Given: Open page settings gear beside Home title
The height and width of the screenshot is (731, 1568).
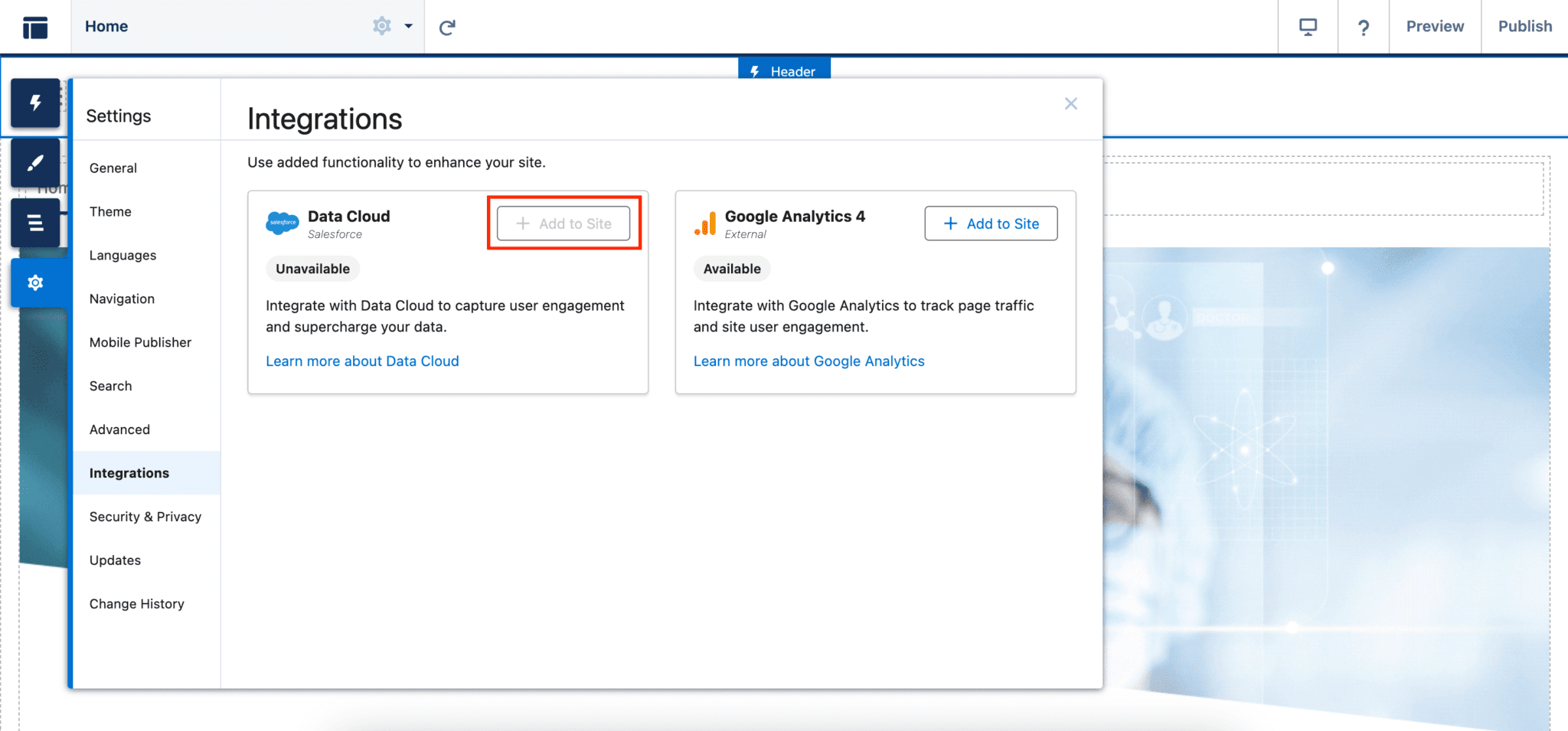Looking at the screenshot, I should click(381, 25).
